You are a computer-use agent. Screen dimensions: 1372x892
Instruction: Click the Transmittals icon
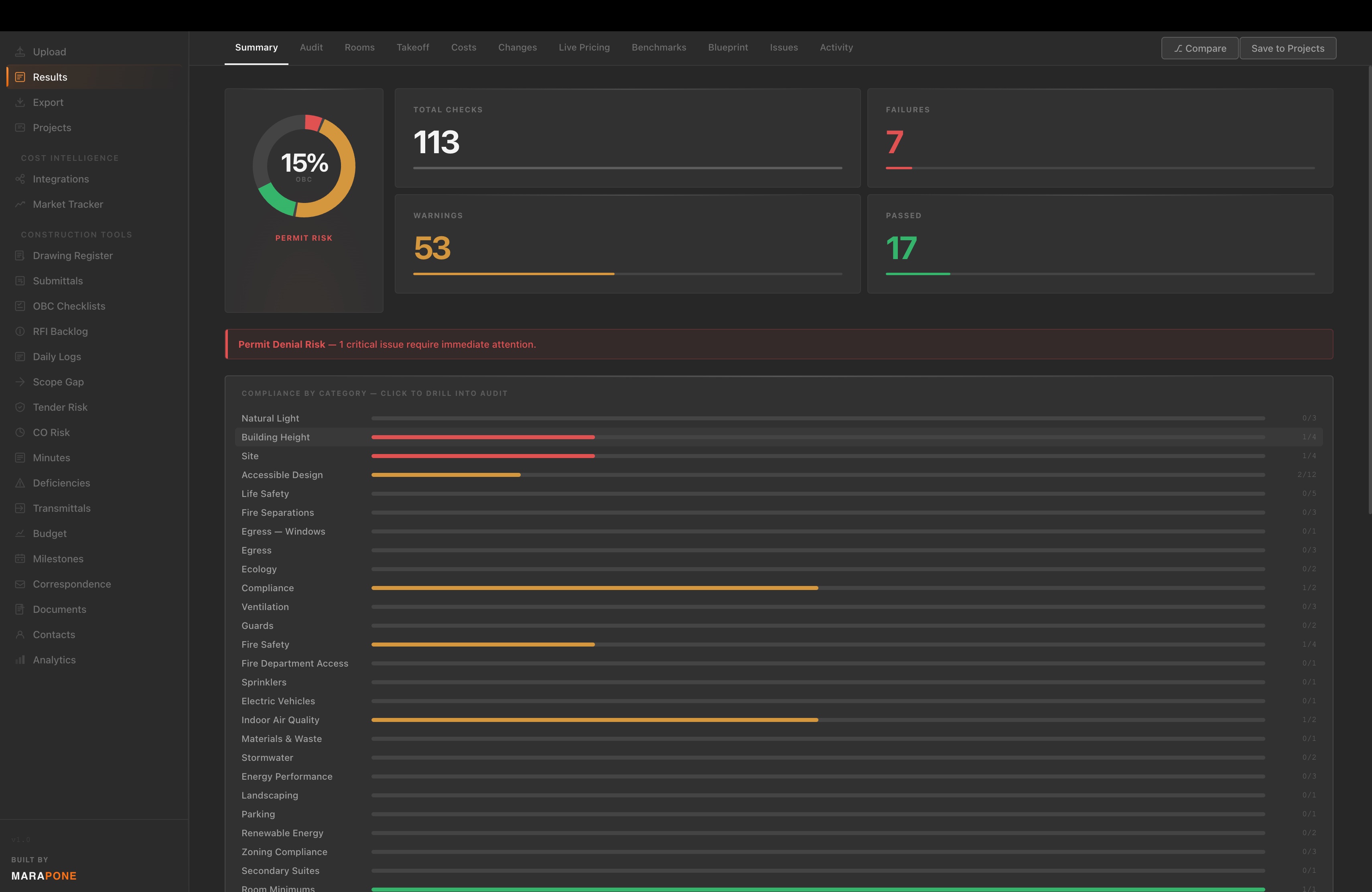[x=20, y=509]
